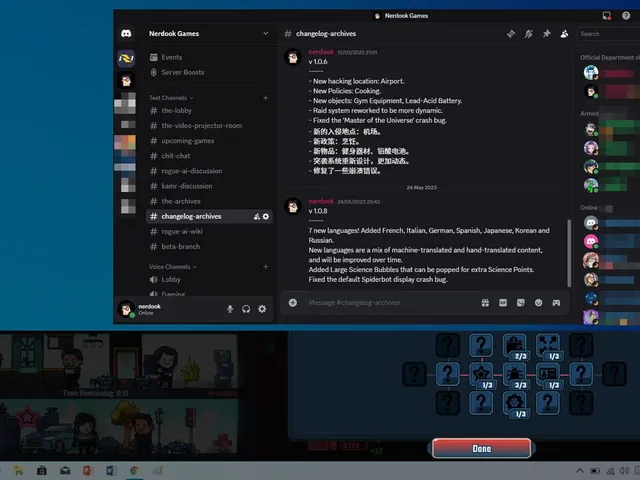Select the gear node showing 1/3
This screenshot has height=480, width=640.
pyautogui.click(x=514, y=403)
